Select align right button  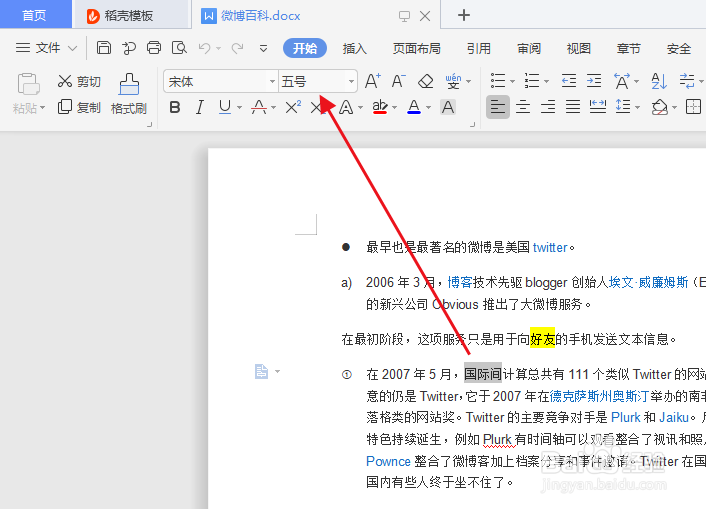[548, 107]
